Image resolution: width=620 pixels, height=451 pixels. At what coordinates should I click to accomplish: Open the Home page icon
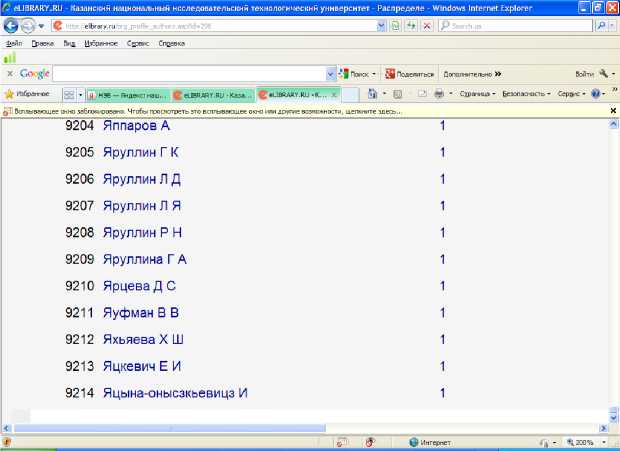pyautogui.click(x=372, y=93)
